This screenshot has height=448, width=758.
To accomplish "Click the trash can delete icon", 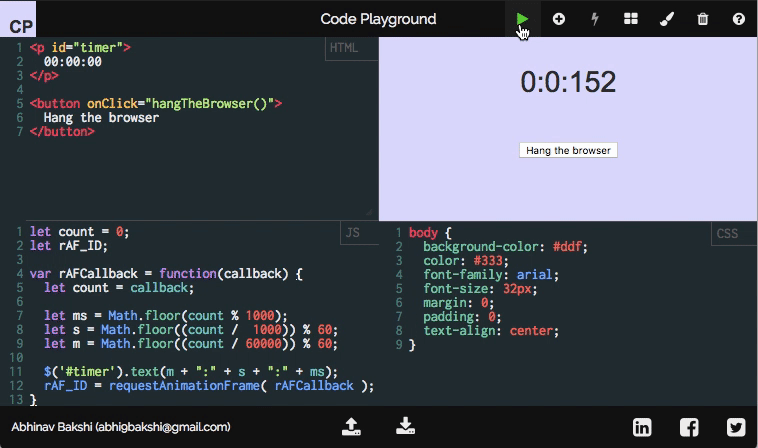I will pos(703,19).
